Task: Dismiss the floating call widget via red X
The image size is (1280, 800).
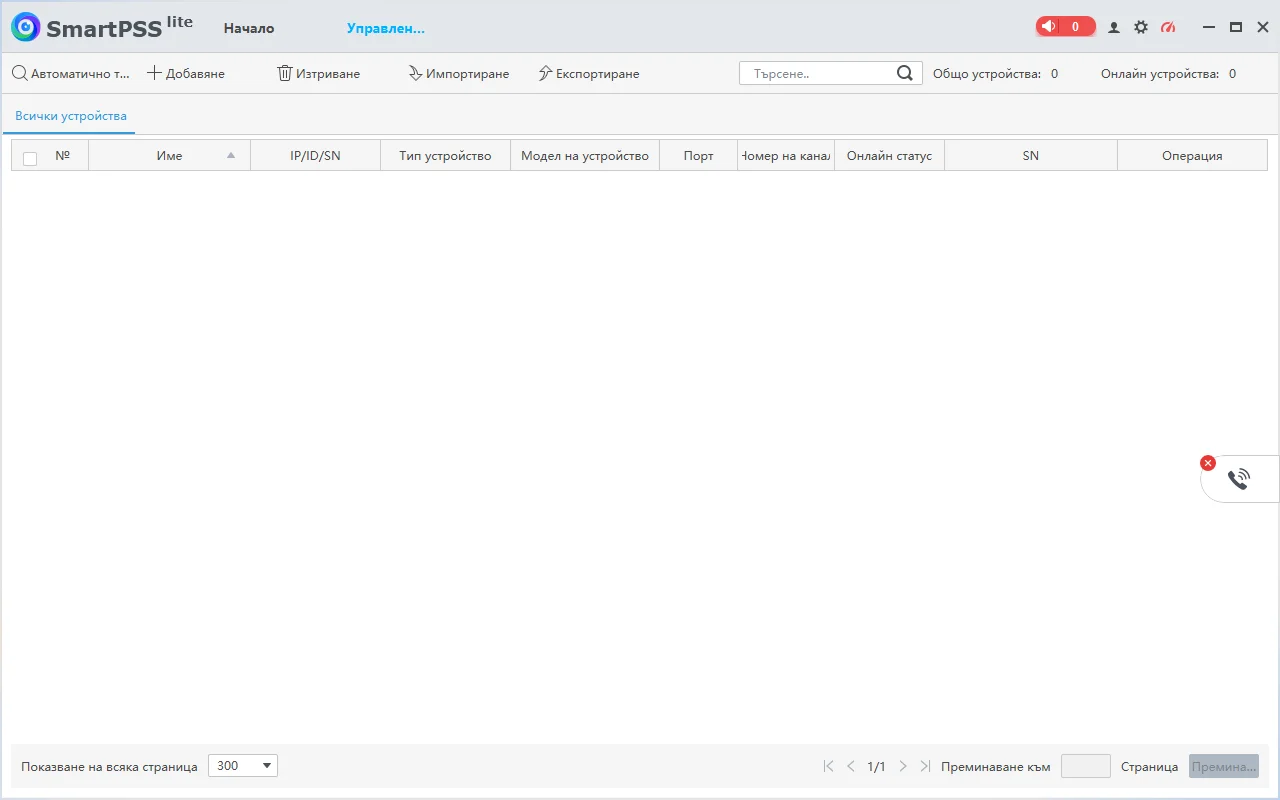Action: point(1208,463)
